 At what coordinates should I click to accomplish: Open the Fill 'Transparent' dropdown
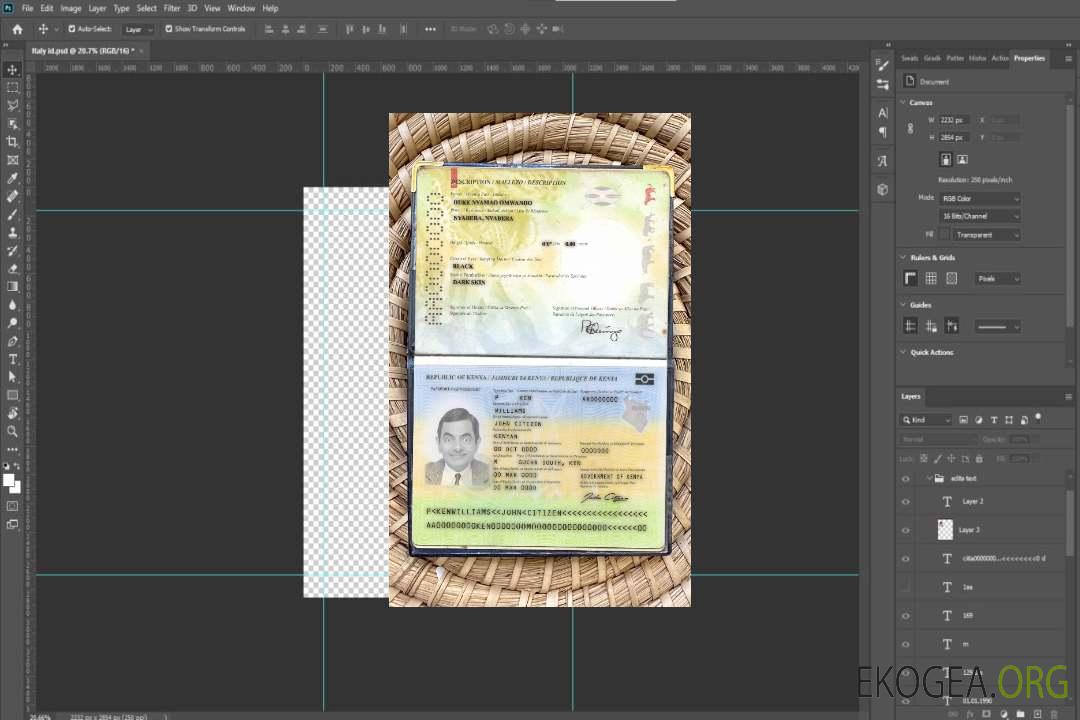pyautogui.click(x=986, y=235)
